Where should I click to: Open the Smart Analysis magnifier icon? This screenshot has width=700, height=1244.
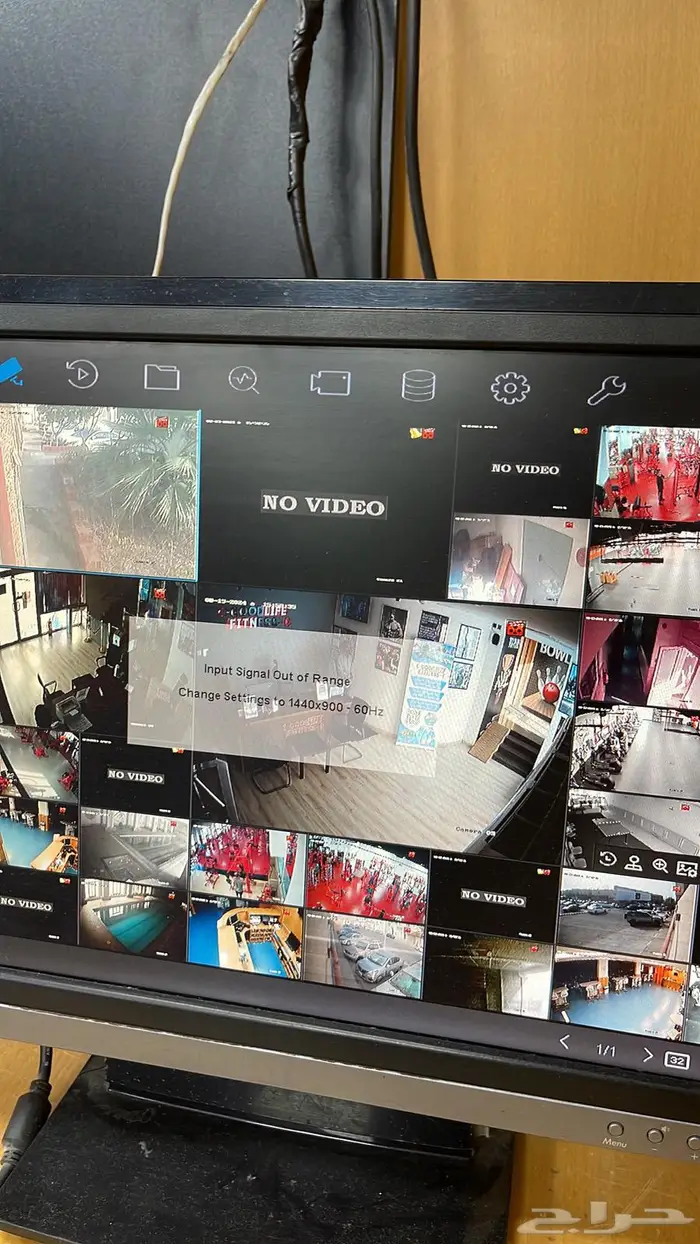[x=243, y=380]
